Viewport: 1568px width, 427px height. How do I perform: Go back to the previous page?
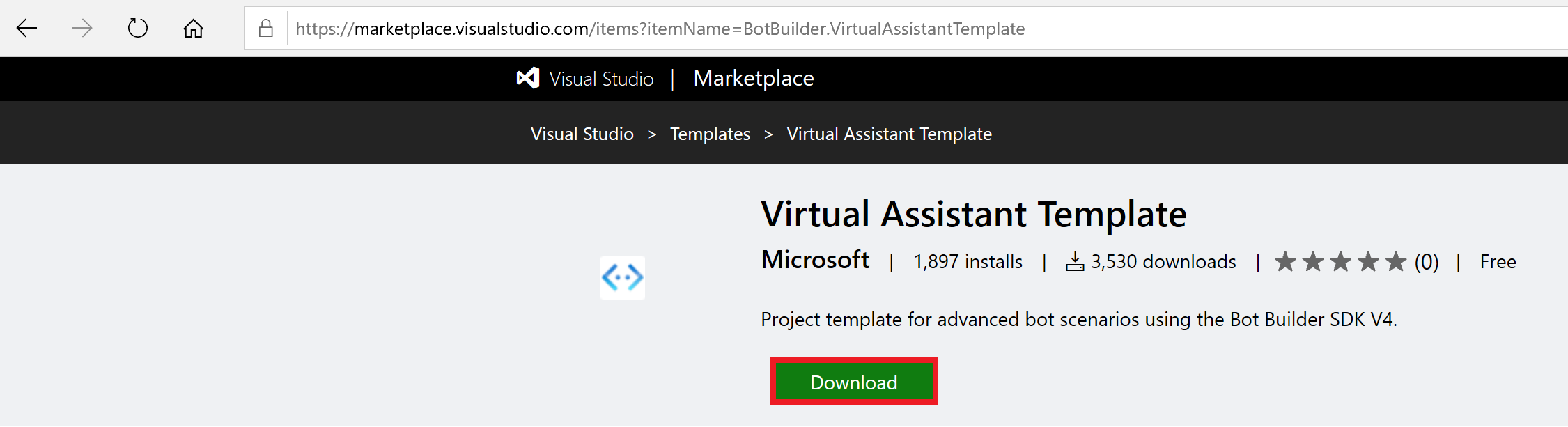click(26, 29)
